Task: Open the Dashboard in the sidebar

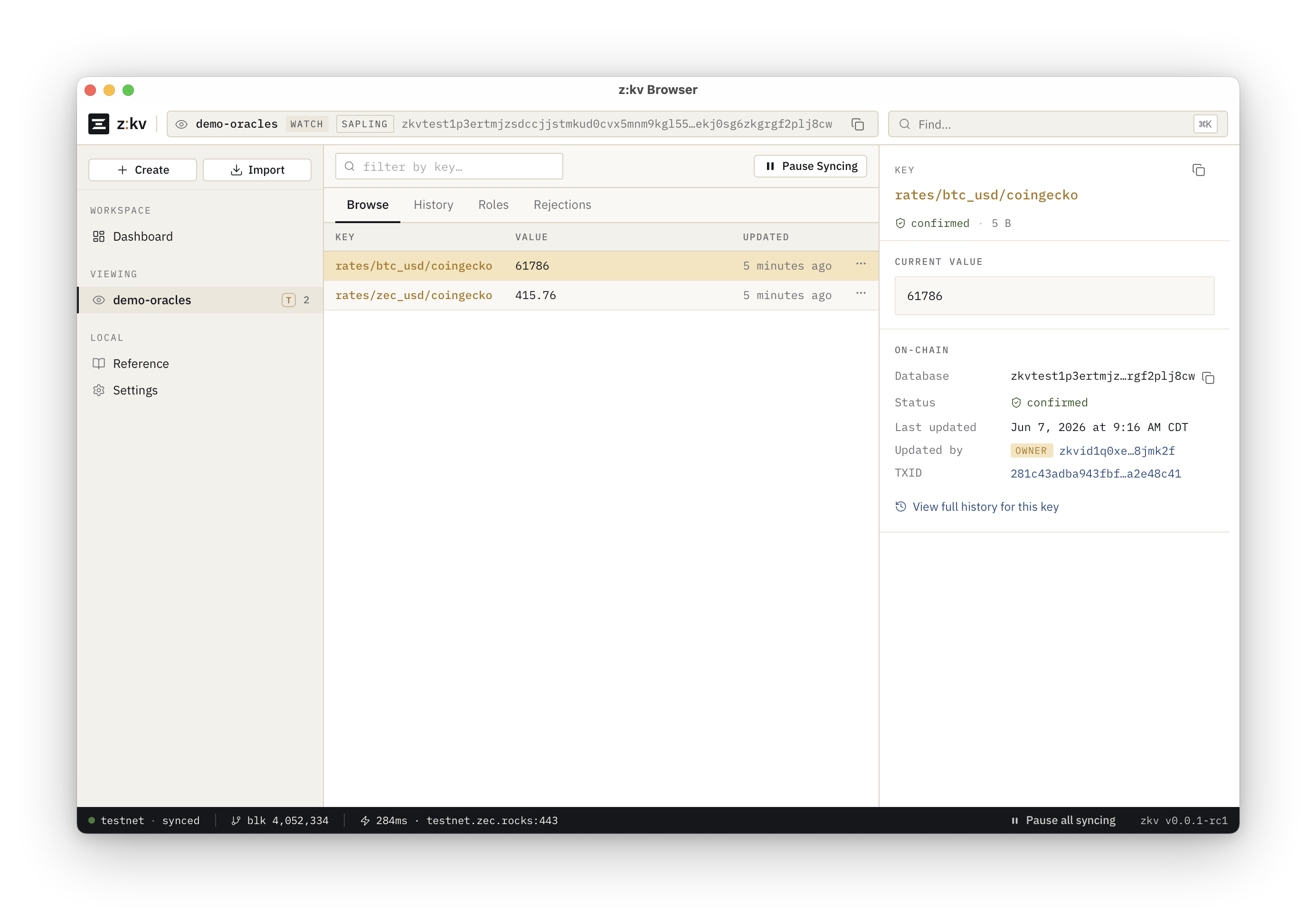Action: [199, 236]
